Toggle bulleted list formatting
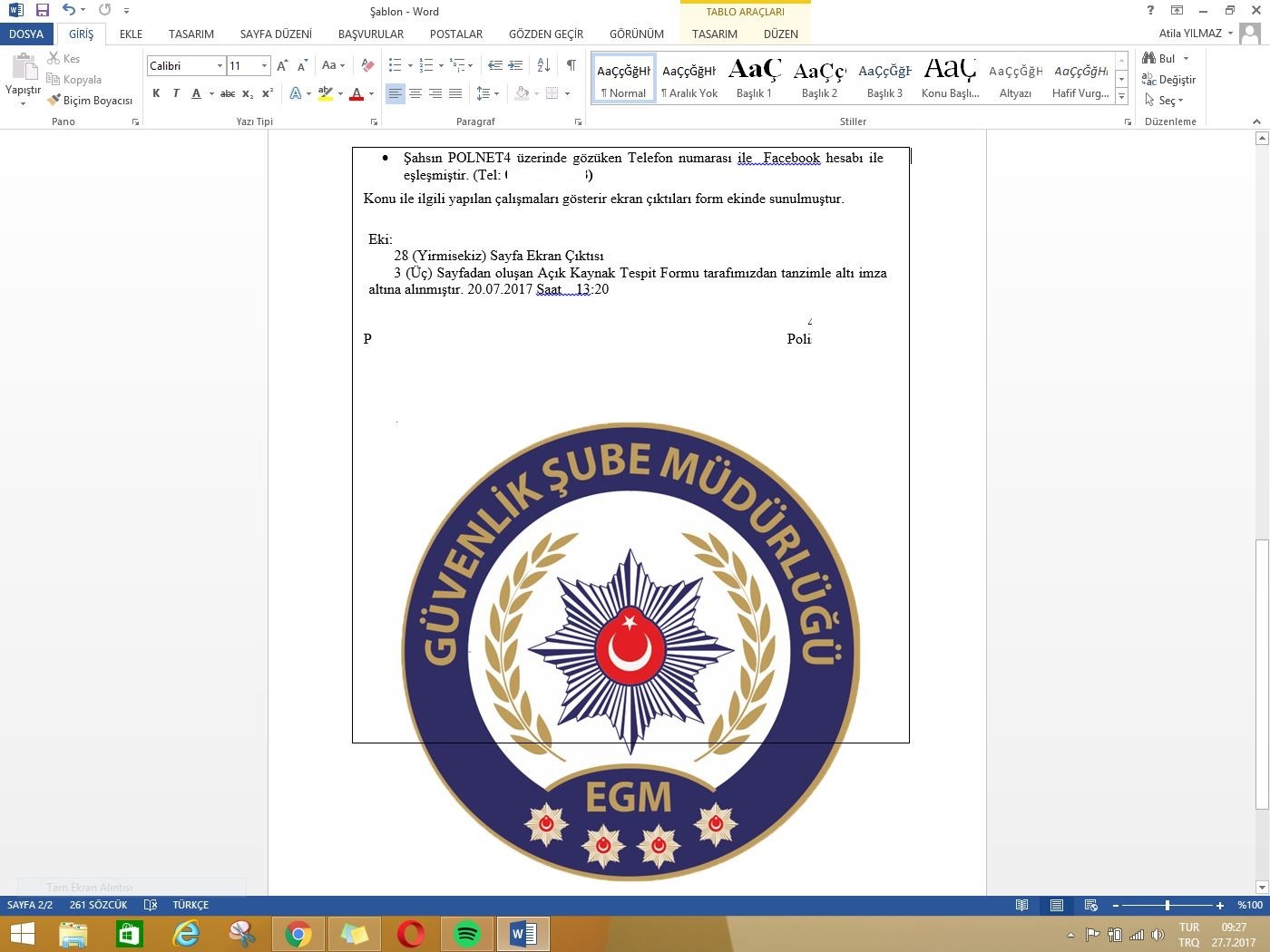The image size is (1270, 952). [x=395, y=65]
